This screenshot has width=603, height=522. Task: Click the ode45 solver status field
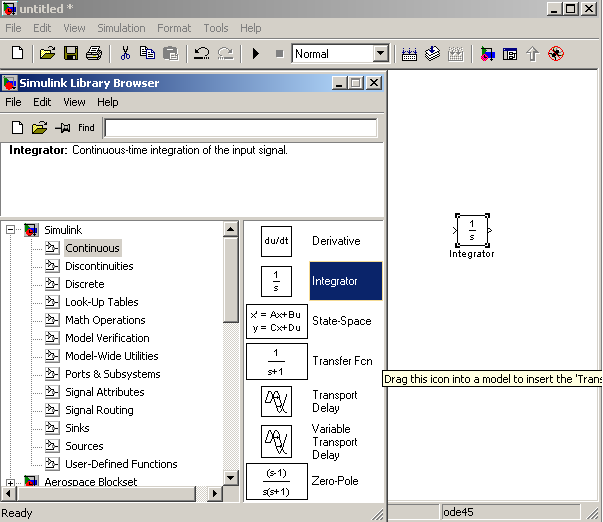tap(510, 512)
